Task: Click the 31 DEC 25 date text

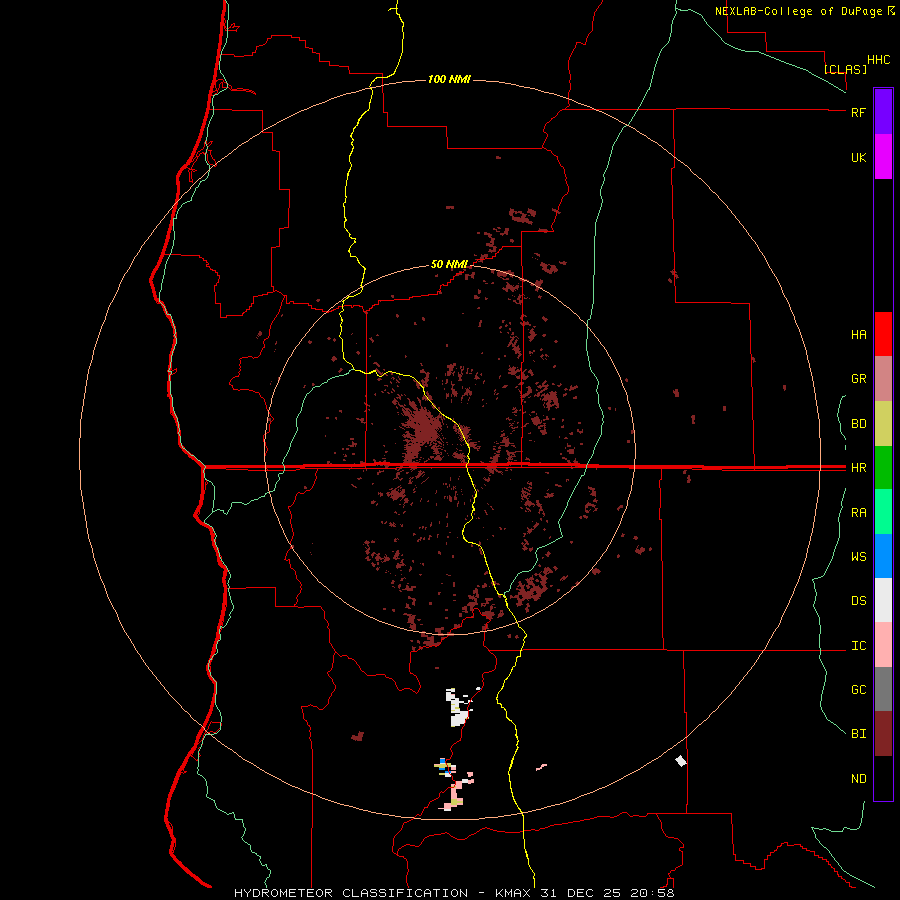Action: 582,893
